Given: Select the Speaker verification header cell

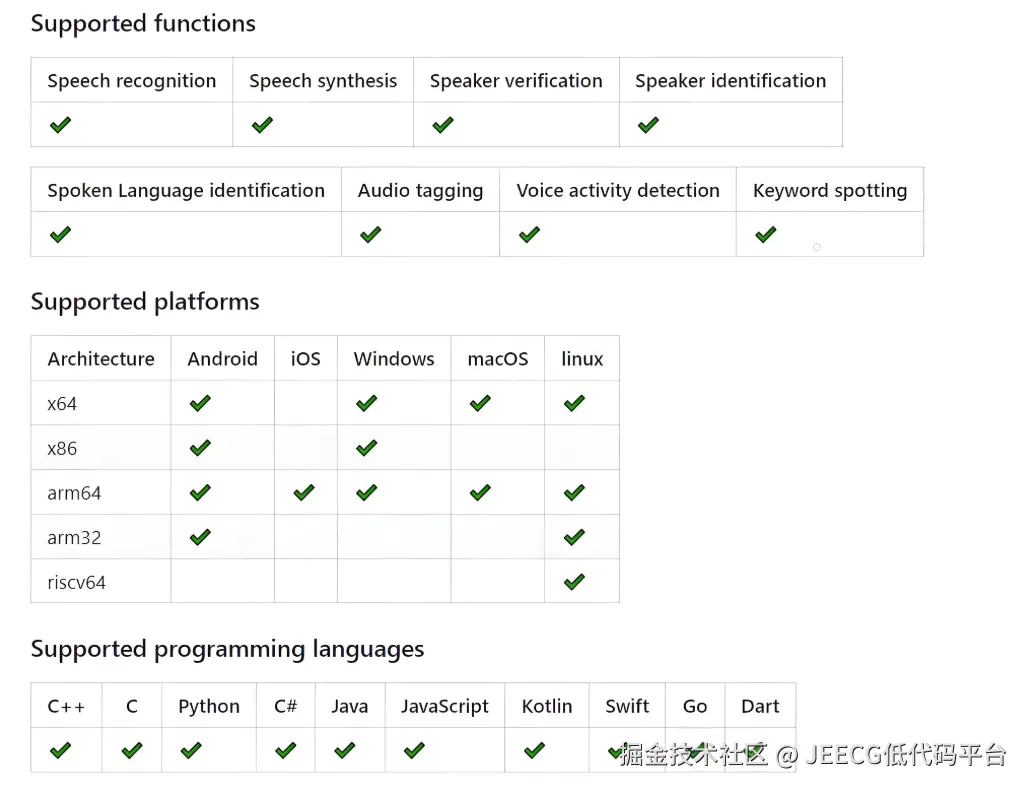Looking at the screenshot, I should coord(516,80).
